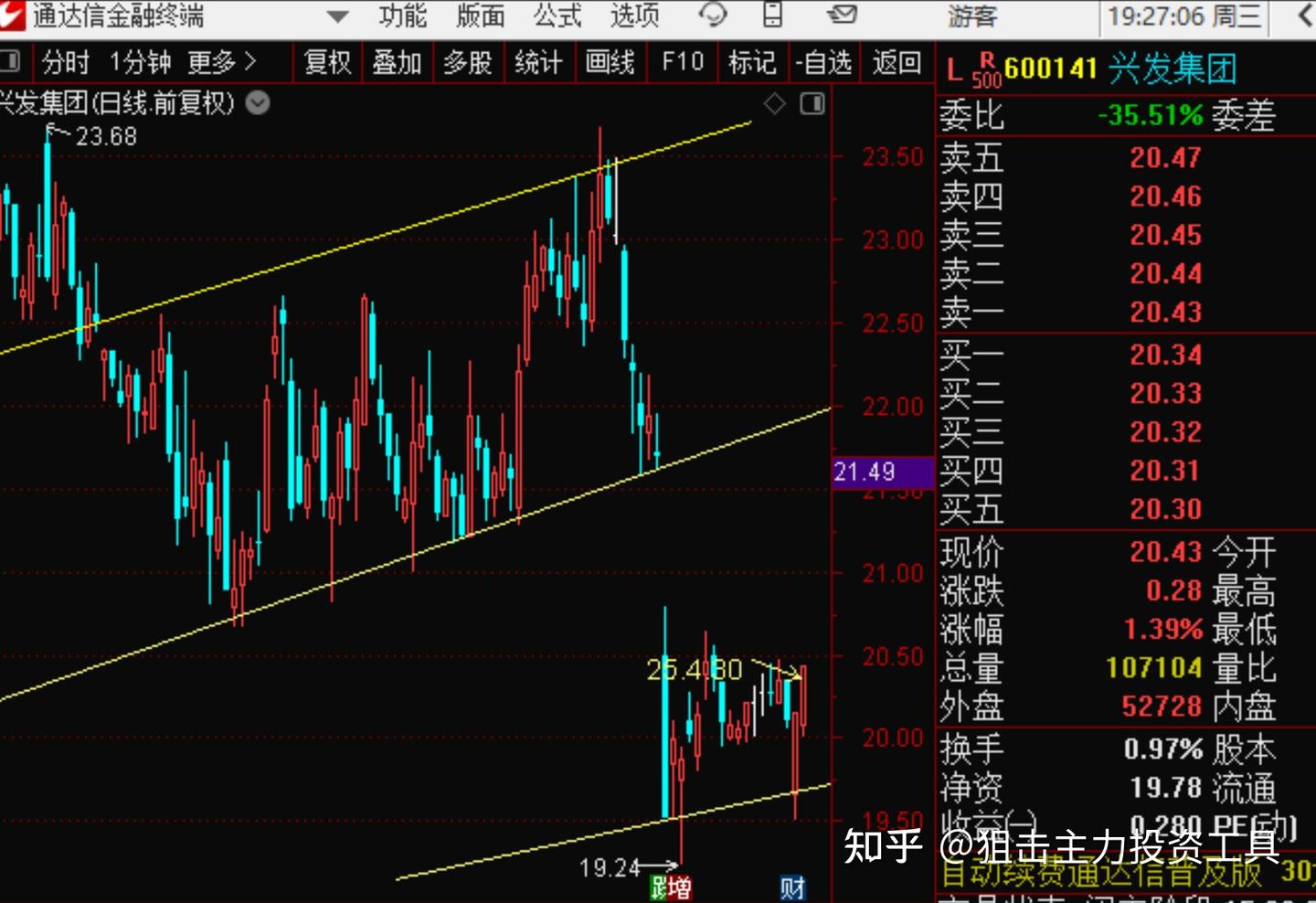
Task: Click the customer service chat icon
Action: 712,15
